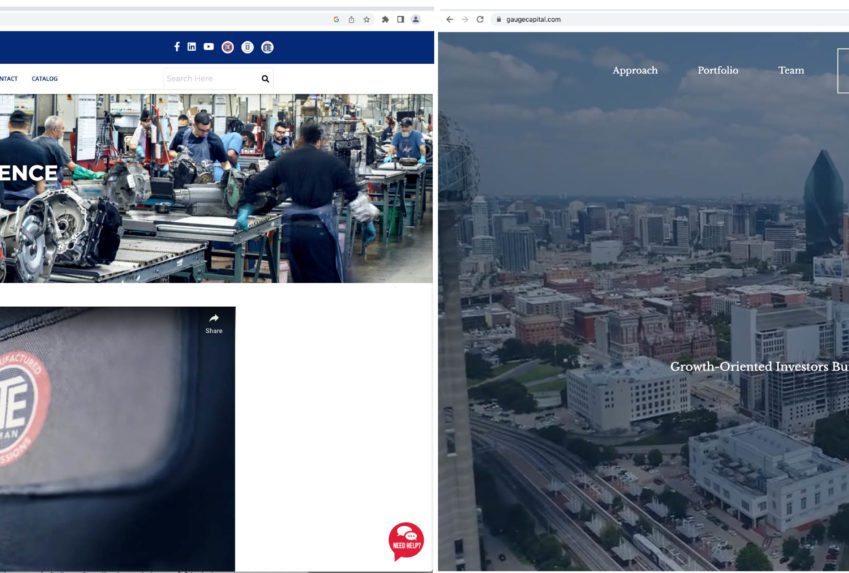Screen dimensions: 849x573
Task: Click Share on the embedded video
Action: pyautogui.click(x=214, y=323)
